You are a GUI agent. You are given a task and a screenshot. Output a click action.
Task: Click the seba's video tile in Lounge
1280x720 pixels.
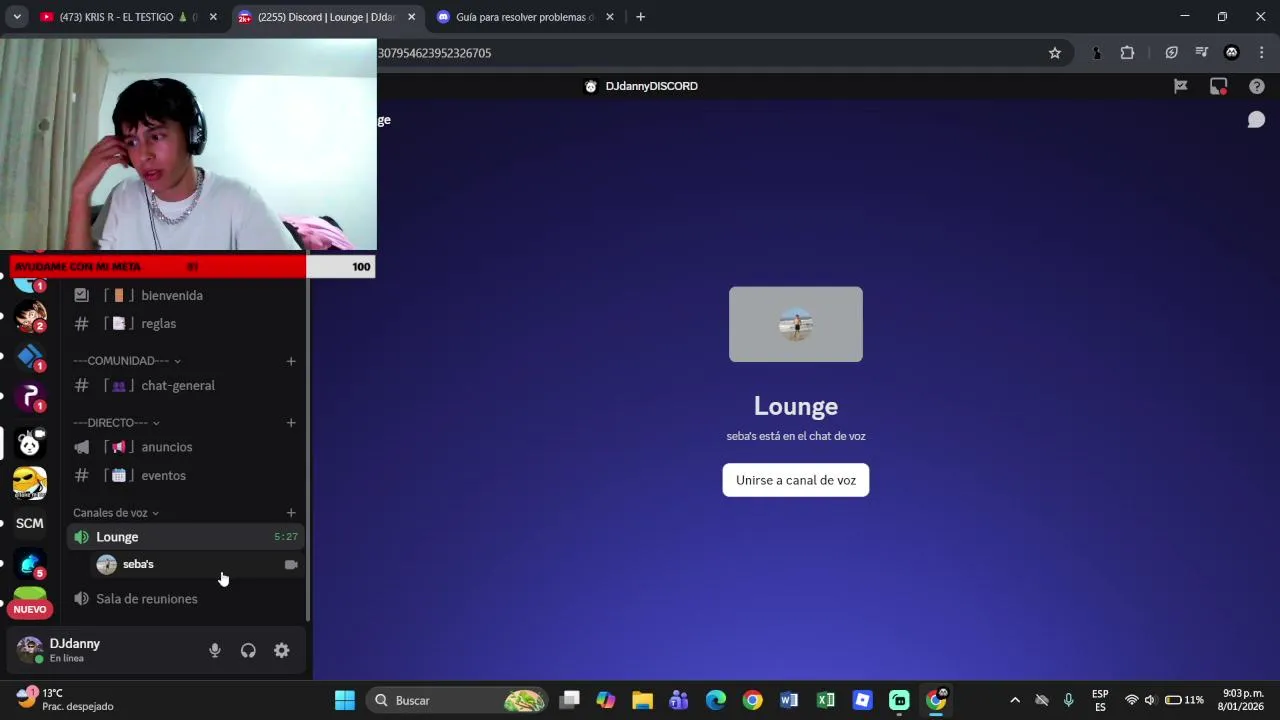796,324
